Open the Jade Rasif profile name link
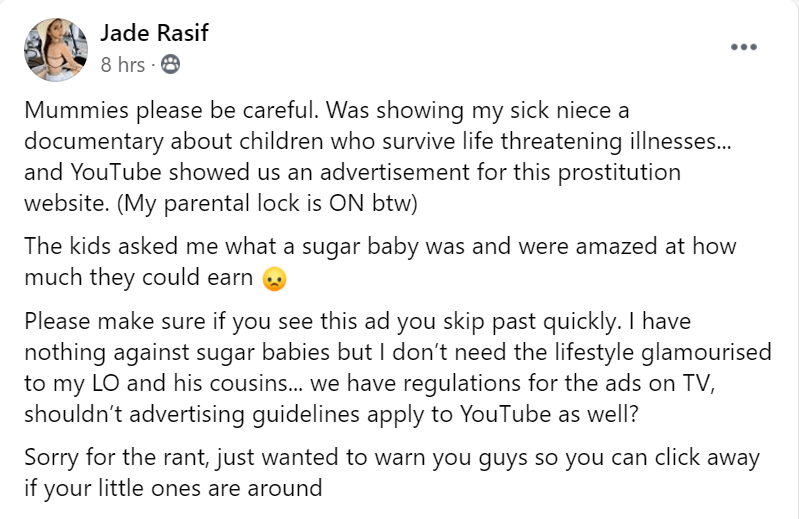 coord(154,33)
